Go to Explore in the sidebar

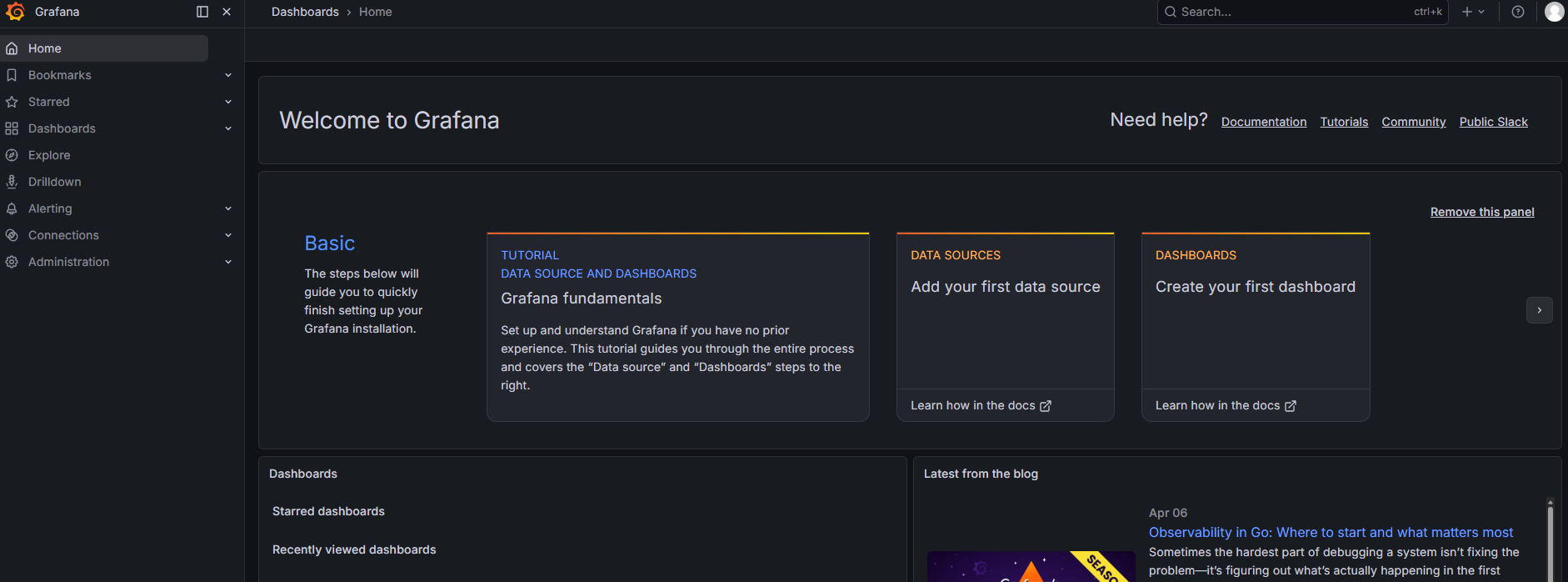point(49,155)
